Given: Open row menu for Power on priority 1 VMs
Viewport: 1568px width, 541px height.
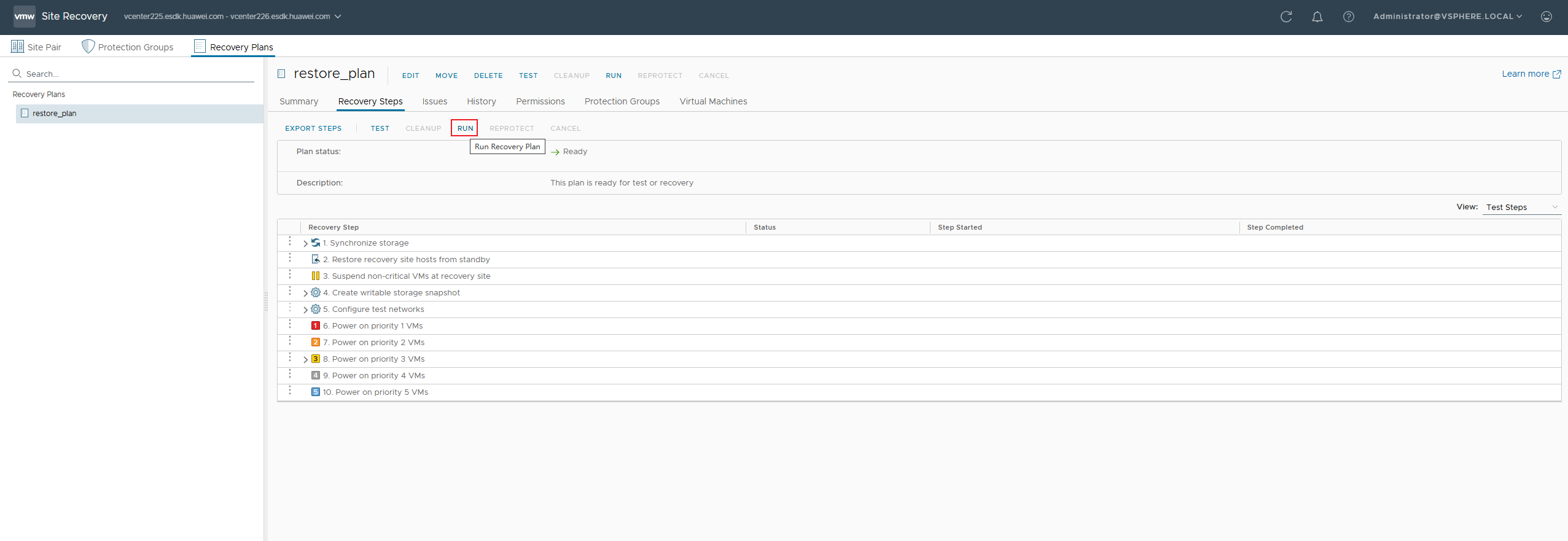Looking at the screenshot, I should click(290, 324).
